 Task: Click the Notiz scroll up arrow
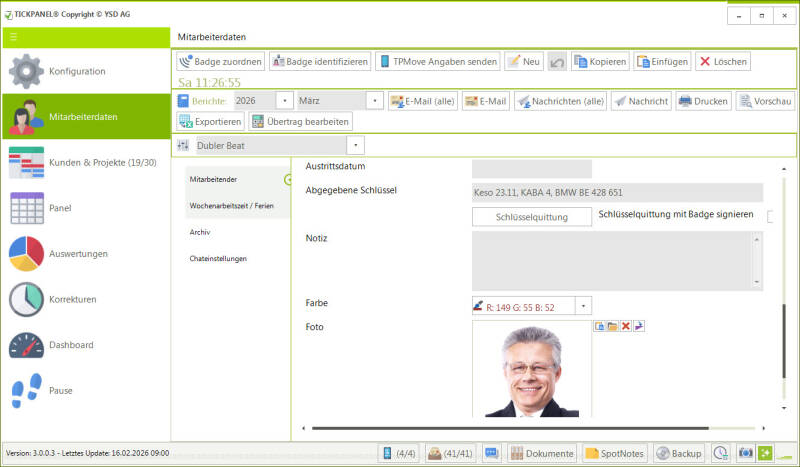757,239
